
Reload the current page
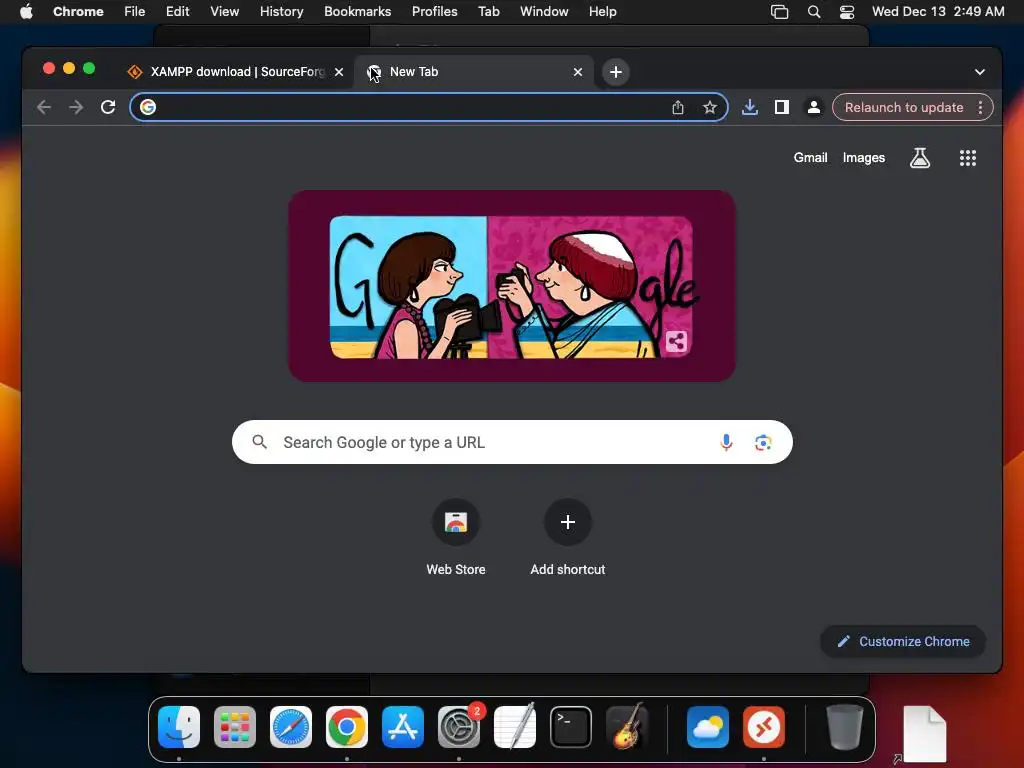tap(108, 107)
